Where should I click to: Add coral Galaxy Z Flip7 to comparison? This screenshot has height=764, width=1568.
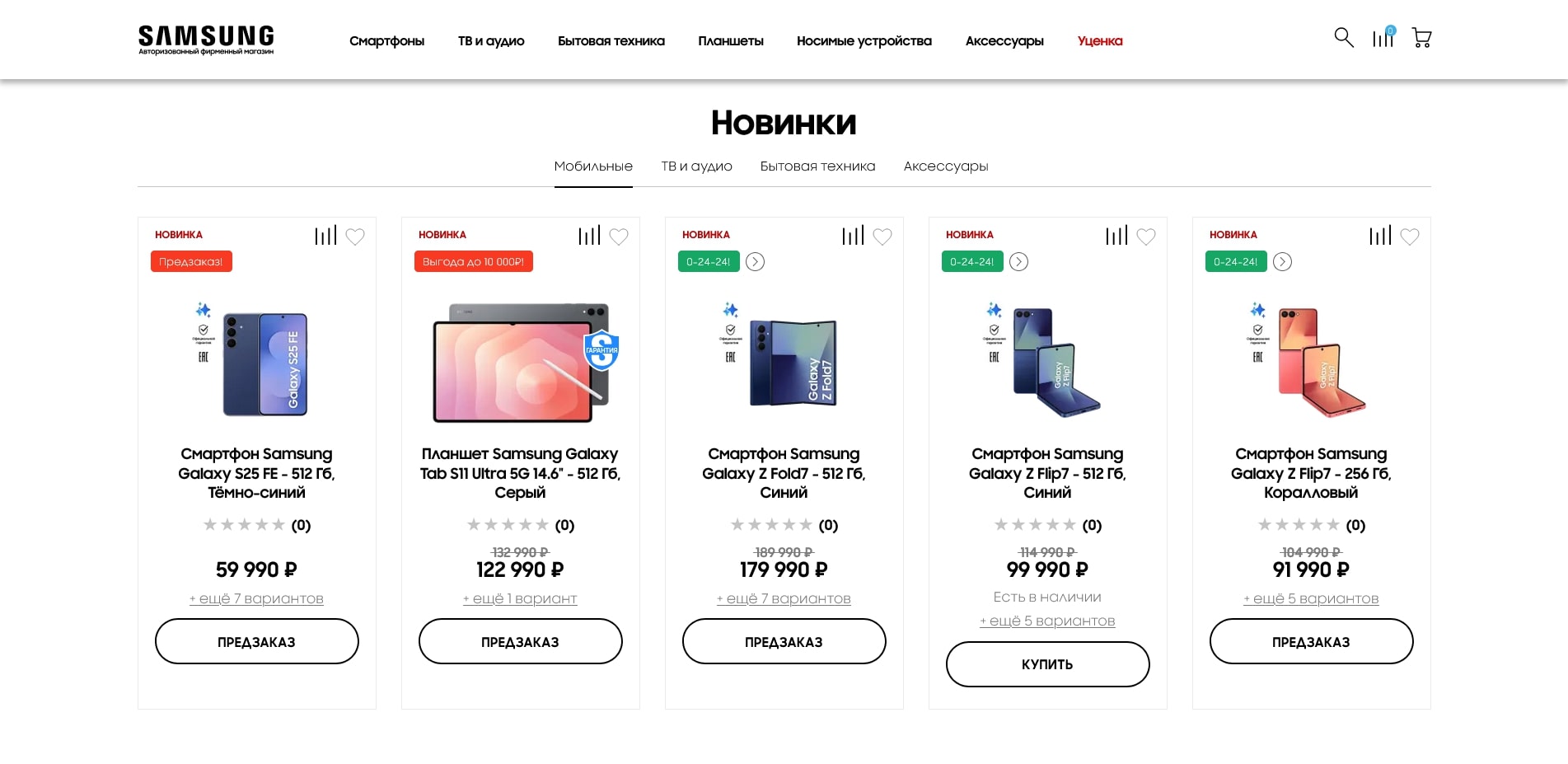tap(1380, 237)
